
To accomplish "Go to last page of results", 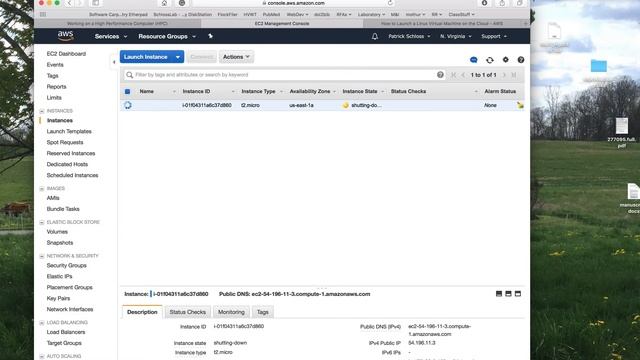I will 514,75.
